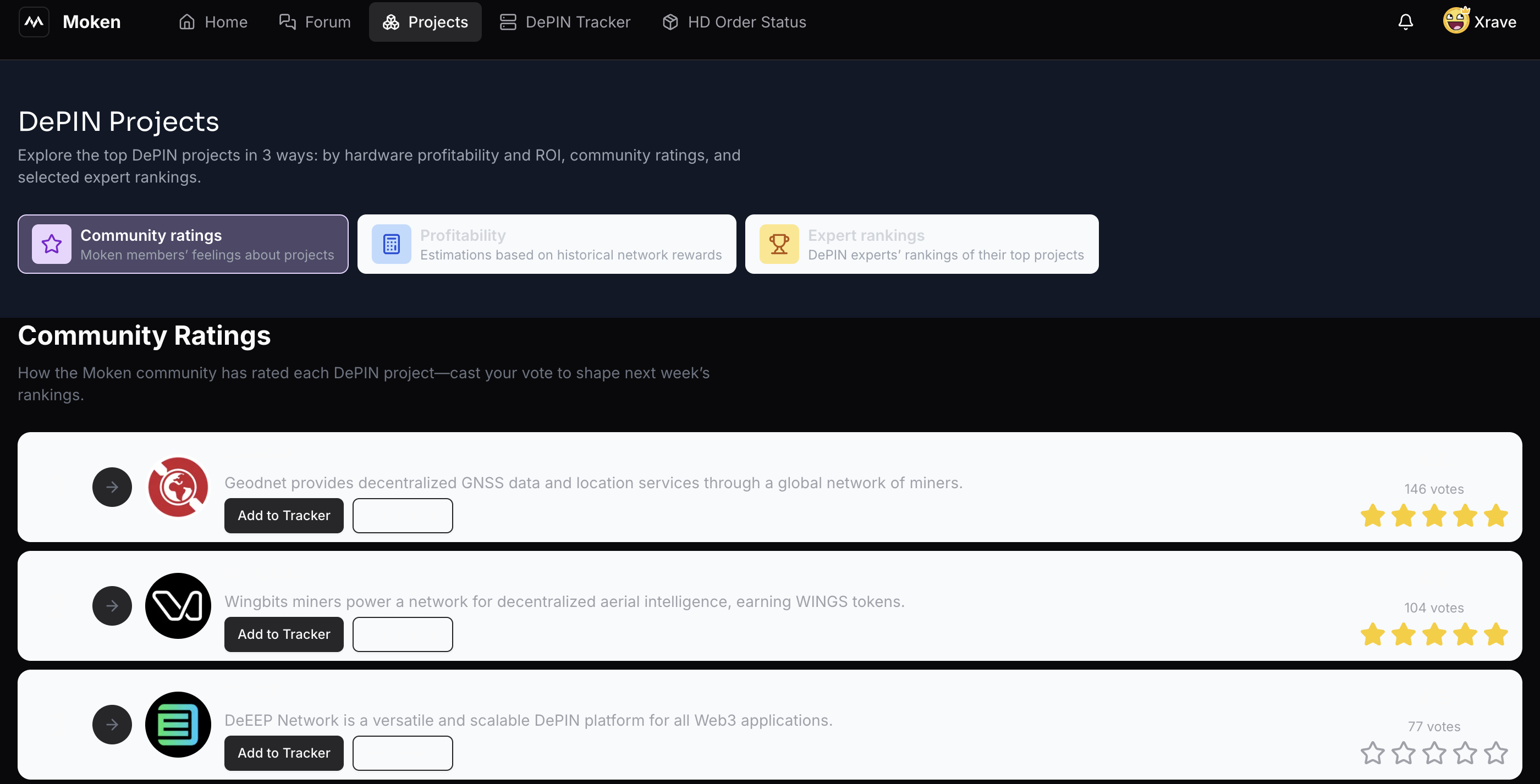
Task: Rate Wingbits four stars (fourth star)
Action: tap(1465, 634)
